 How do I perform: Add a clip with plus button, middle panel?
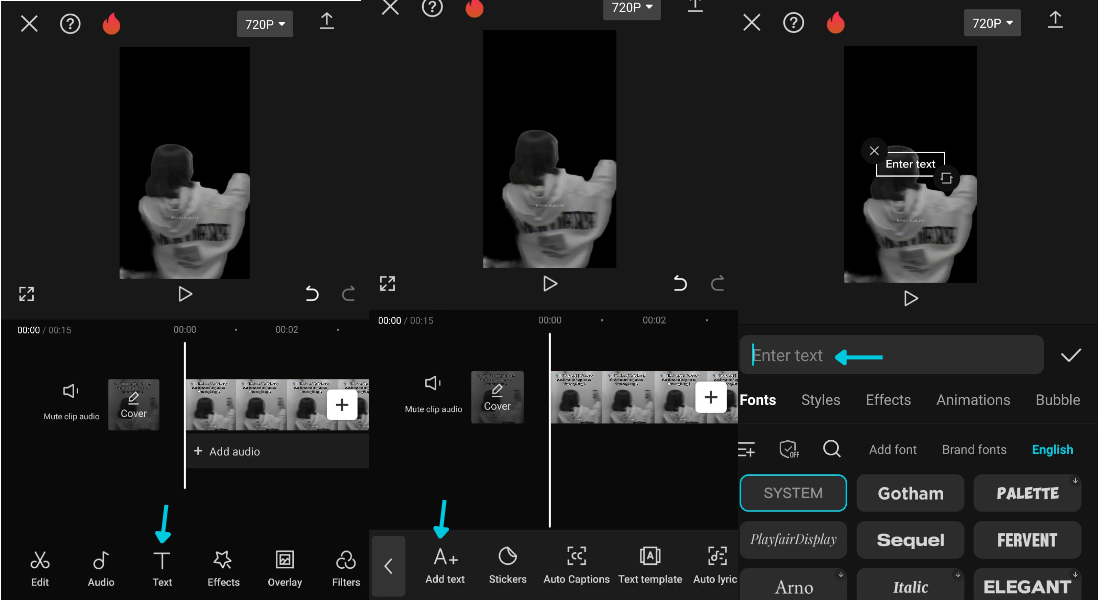click(711, 397)
